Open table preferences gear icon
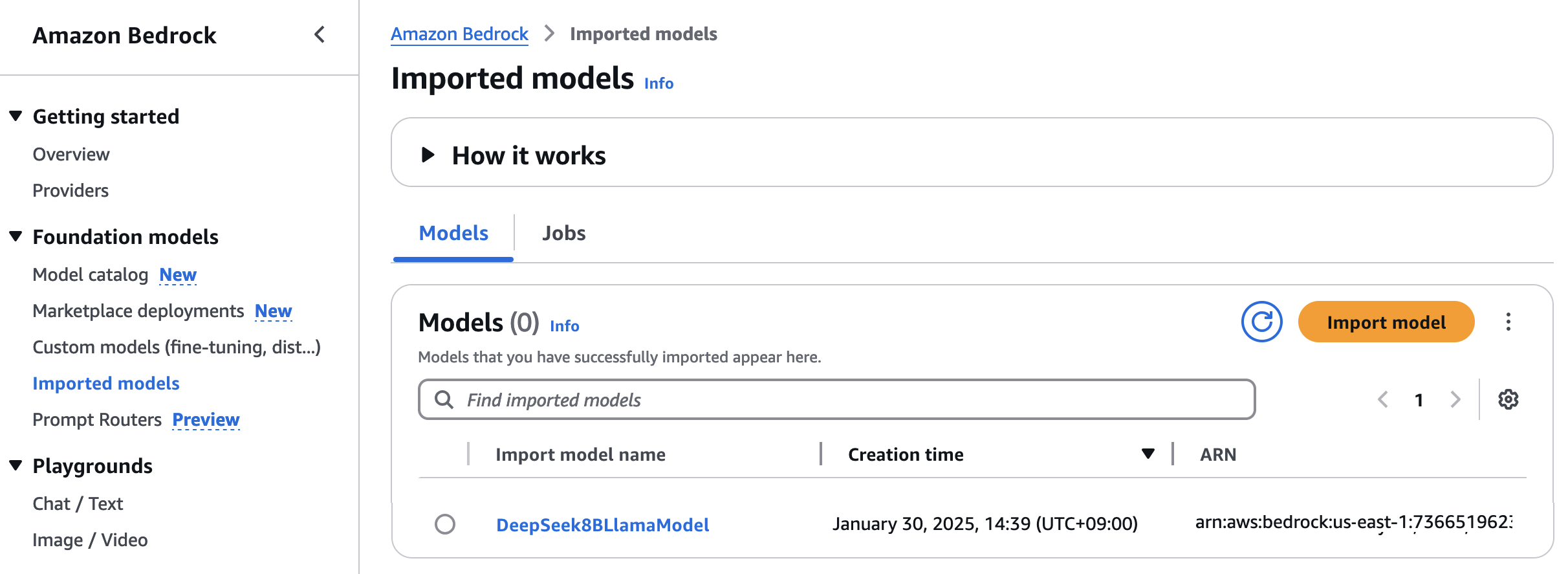 click(x=1508, y=399)
